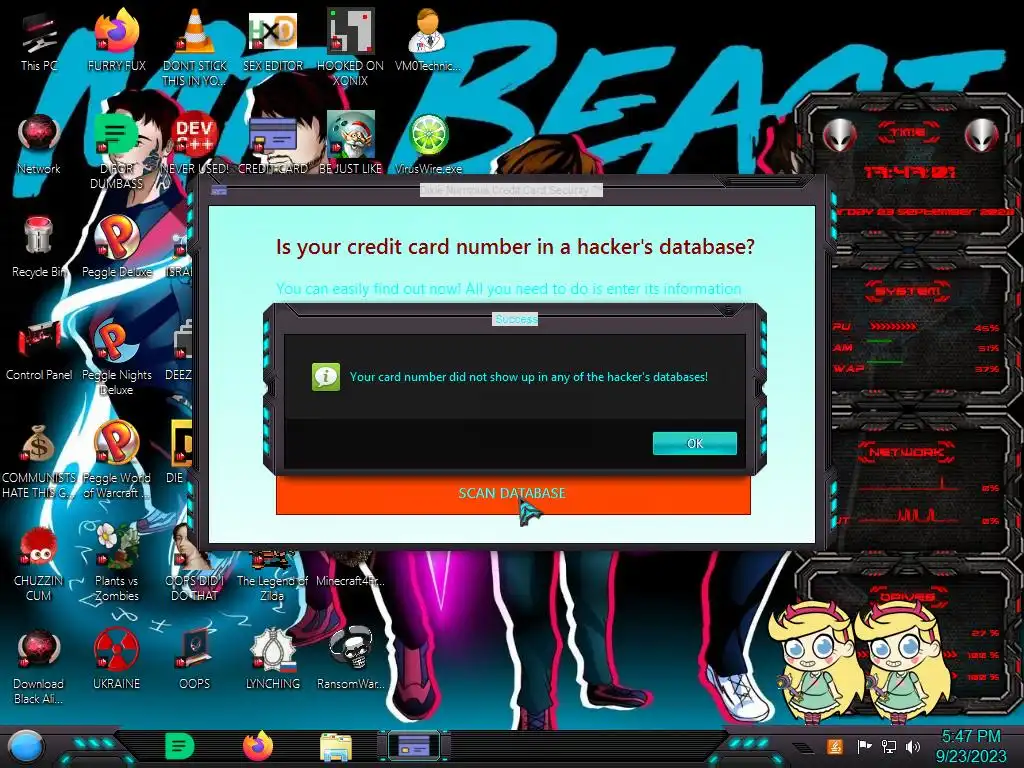
Task: Select the CHUZZIN CUM red fuzzball icon
Action: (39, 564)
